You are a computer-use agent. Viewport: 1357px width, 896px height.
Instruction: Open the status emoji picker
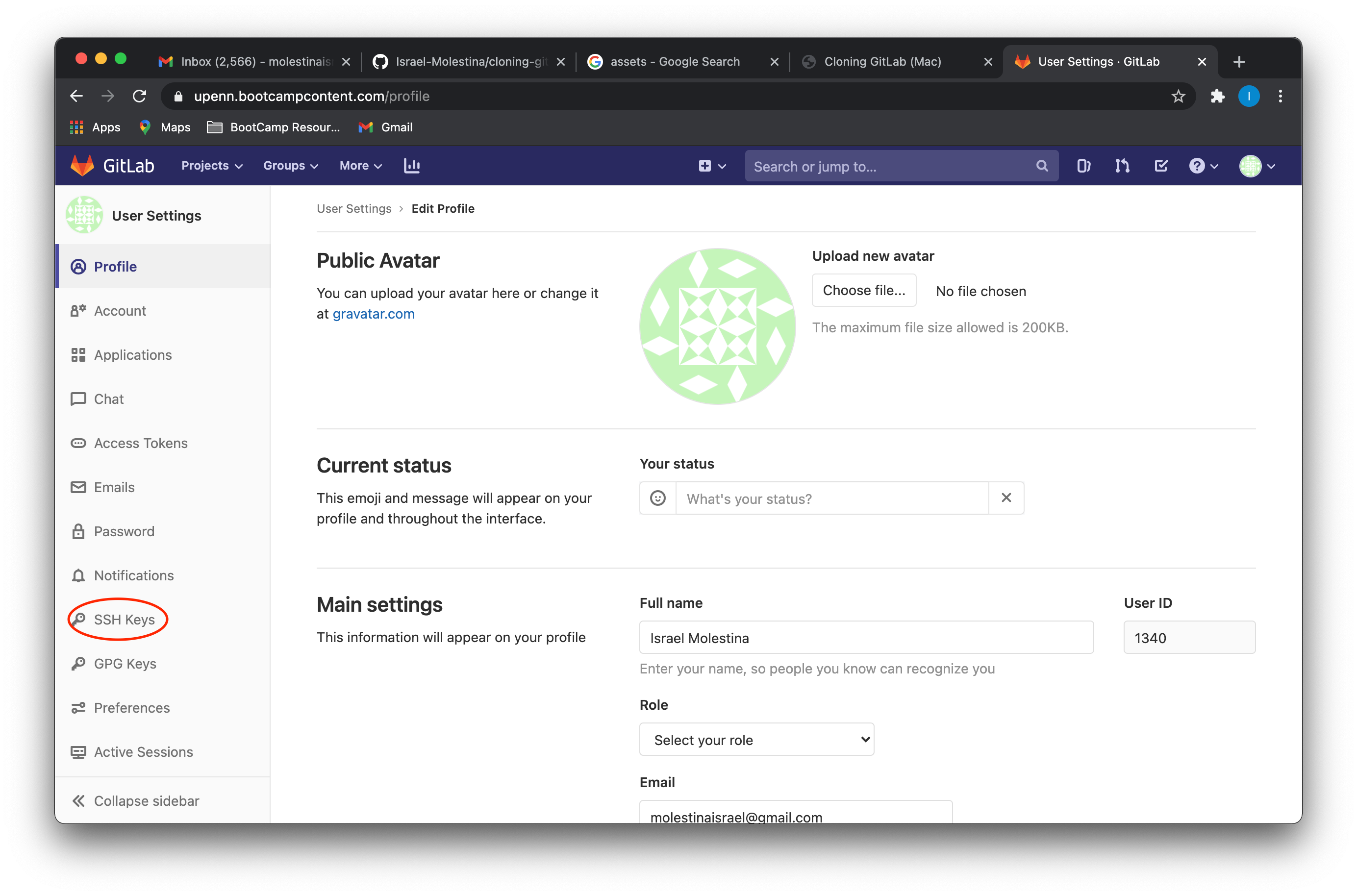click(657, 498)
